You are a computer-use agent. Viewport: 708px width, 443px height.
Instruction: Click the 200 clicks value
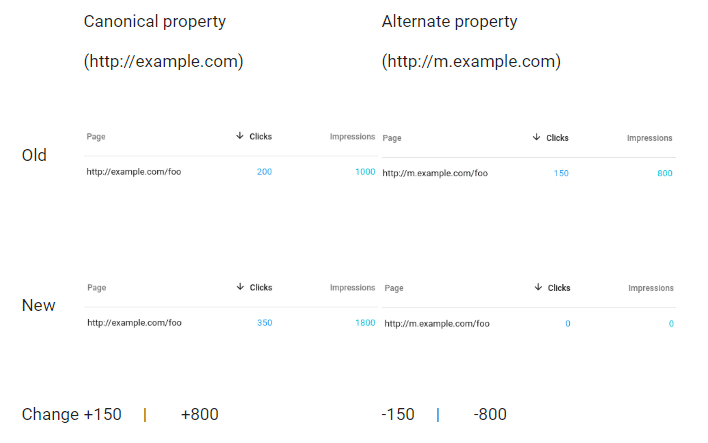264,172
